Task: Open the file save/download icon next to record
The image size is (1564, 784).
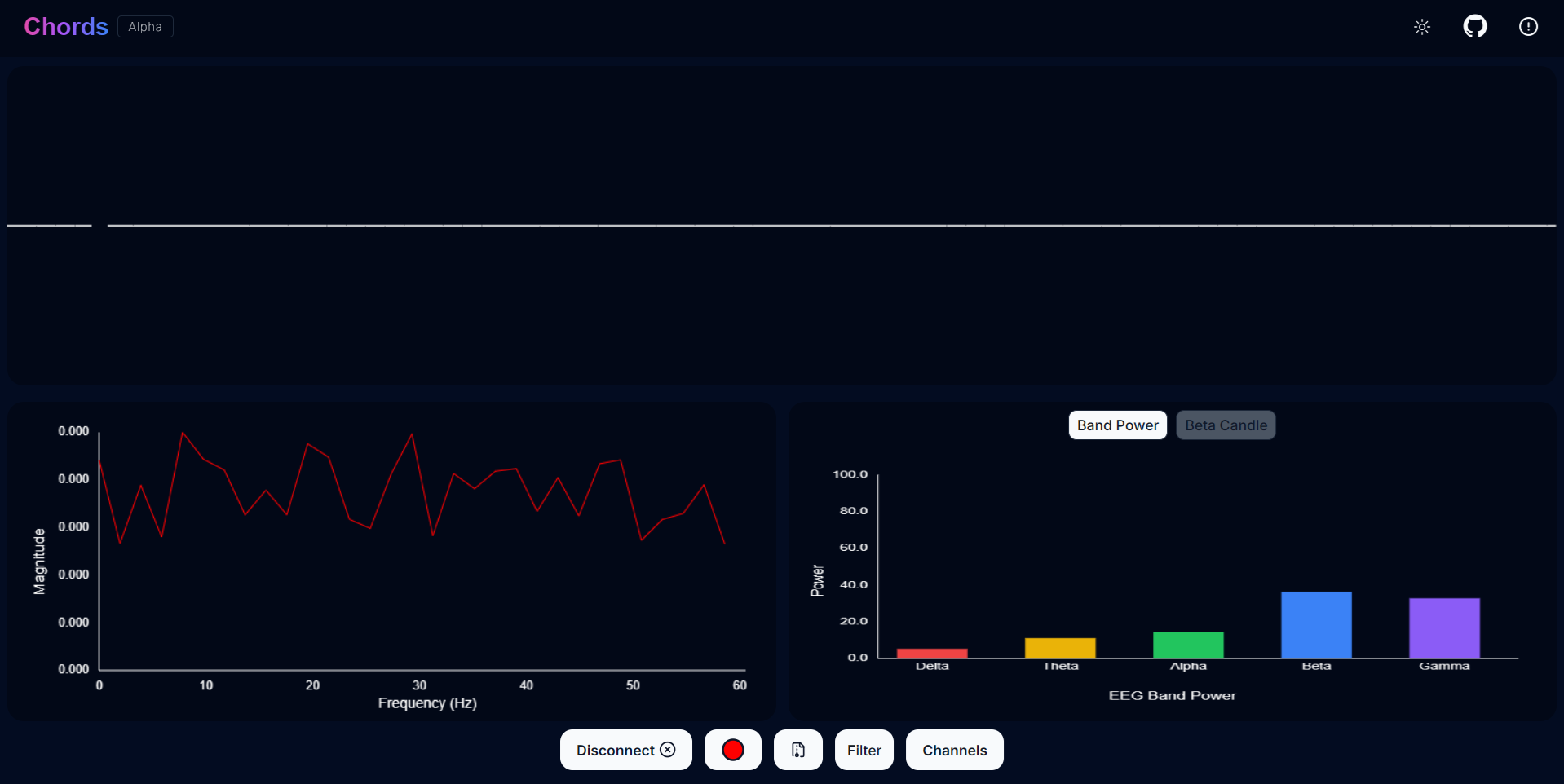Action: pyautogui.click(x=797, y=750)
